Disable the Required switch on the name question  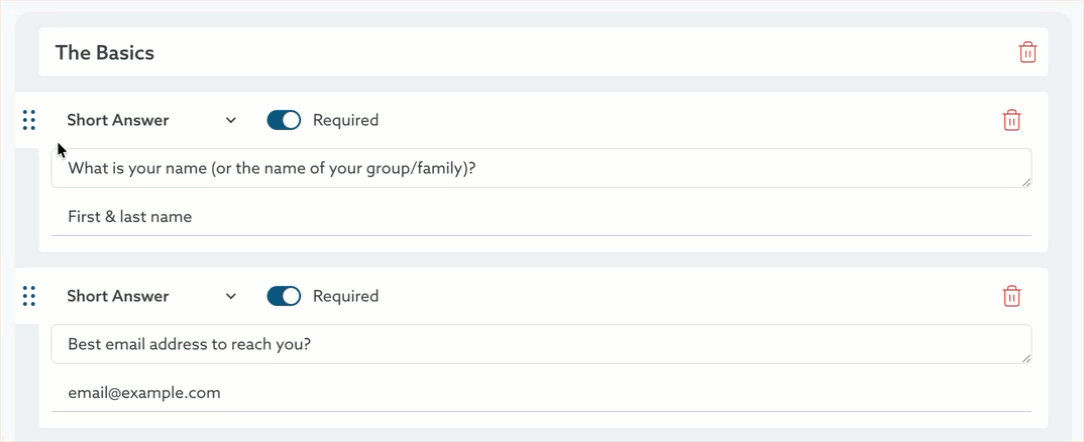point(284,120)
